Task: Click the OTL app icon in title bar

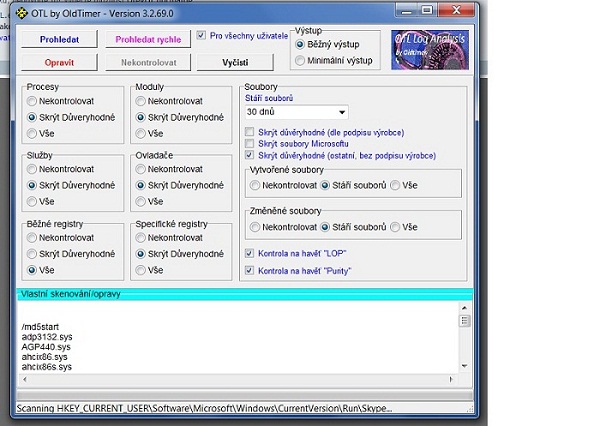Action: tap(22, 13)
